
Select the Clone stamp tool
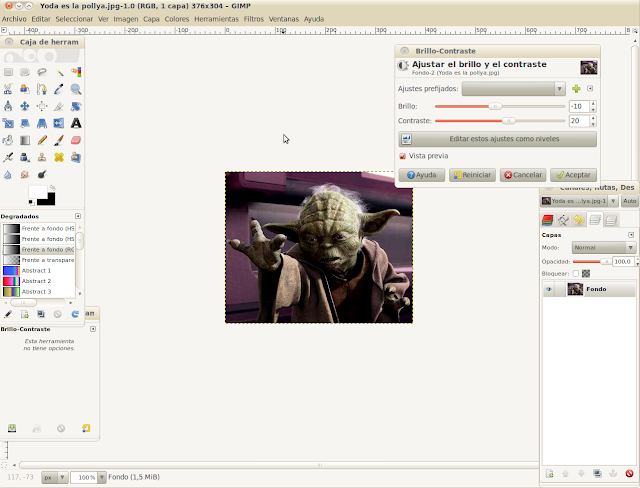click(42, 157)
